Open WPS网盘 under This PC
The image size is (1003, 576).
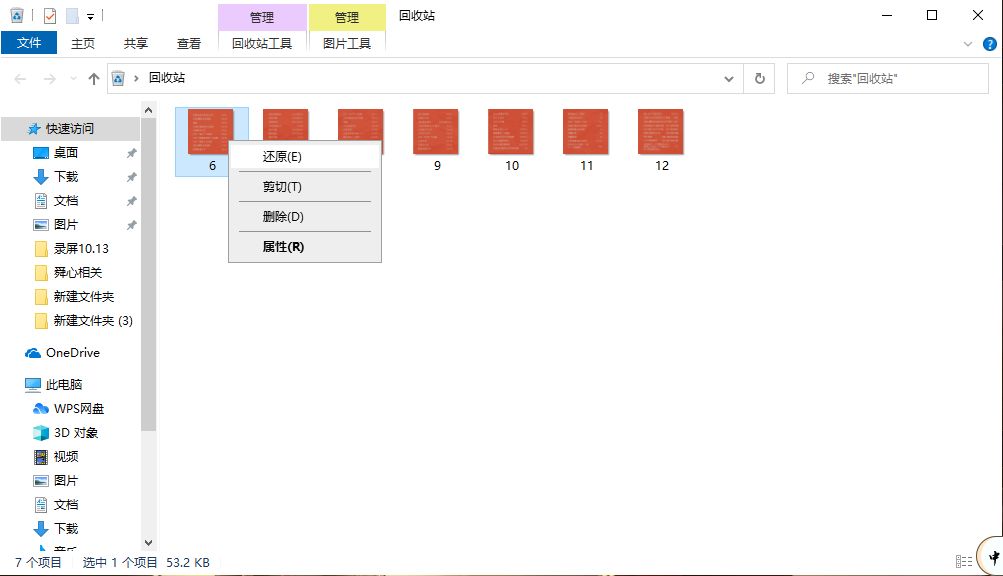[79, 408]
